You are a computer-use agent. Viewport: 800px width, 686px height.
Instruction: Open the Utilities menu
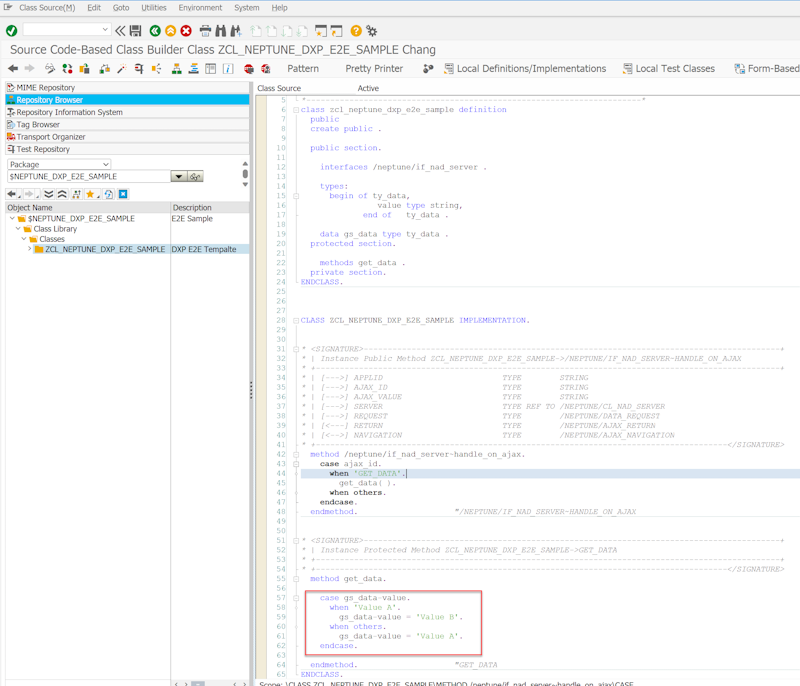pyautogui.click(x=154, y=8)
